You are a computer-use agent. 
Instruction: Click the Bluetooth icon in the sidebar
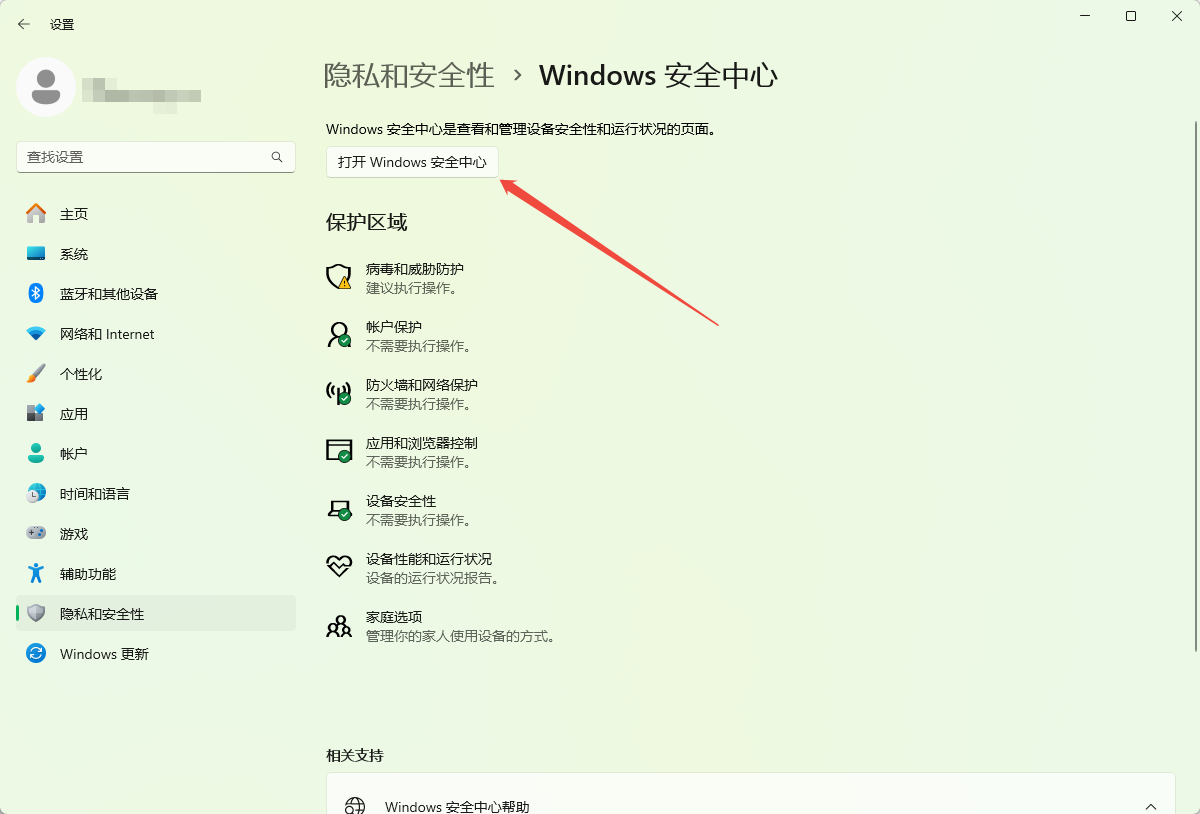pos(36,294)
